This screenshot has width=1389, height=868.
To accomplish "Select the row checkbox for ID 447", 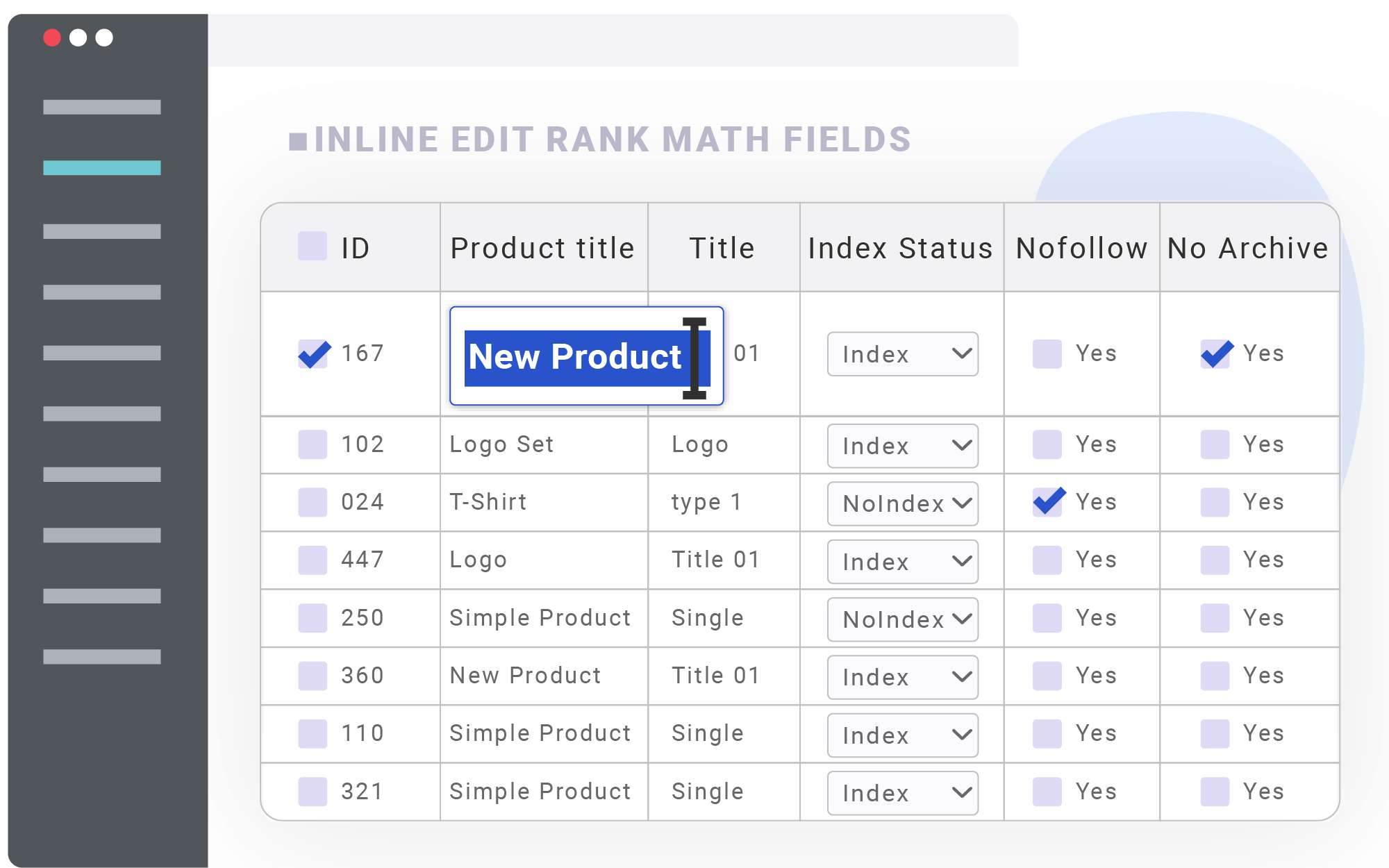I will coord(313,560).
